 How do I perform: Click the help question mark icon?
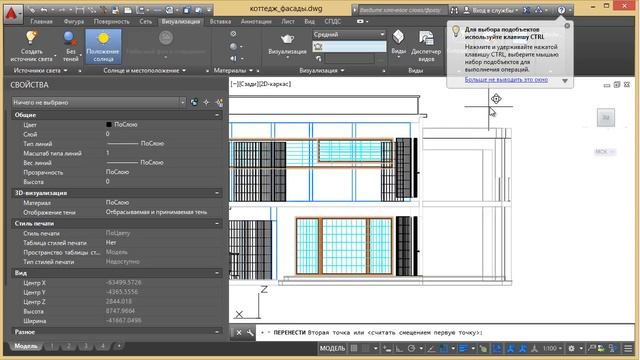[x=562, y=10]
